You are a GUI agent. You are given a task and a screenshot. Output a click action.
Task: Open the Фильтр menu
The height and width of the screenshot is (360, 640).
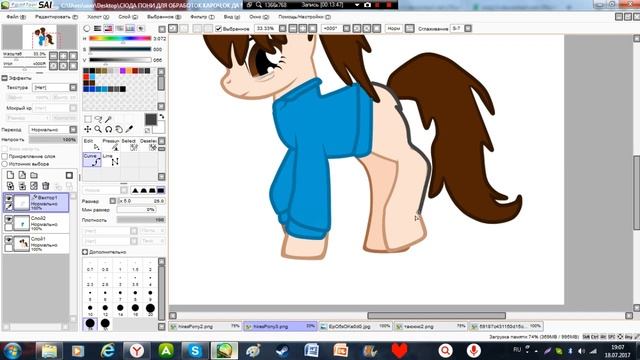click(x=202, y=17)
